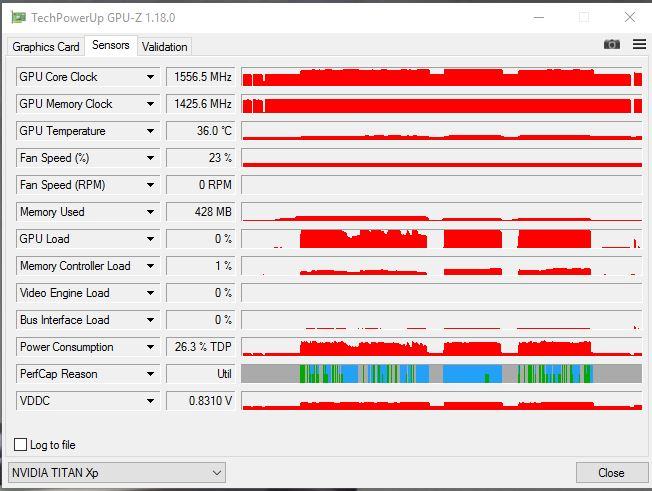Expand the GPU Memory Clock dropdown arrow
The height and width of the screenshot is (491, 652).
[151, 104]
